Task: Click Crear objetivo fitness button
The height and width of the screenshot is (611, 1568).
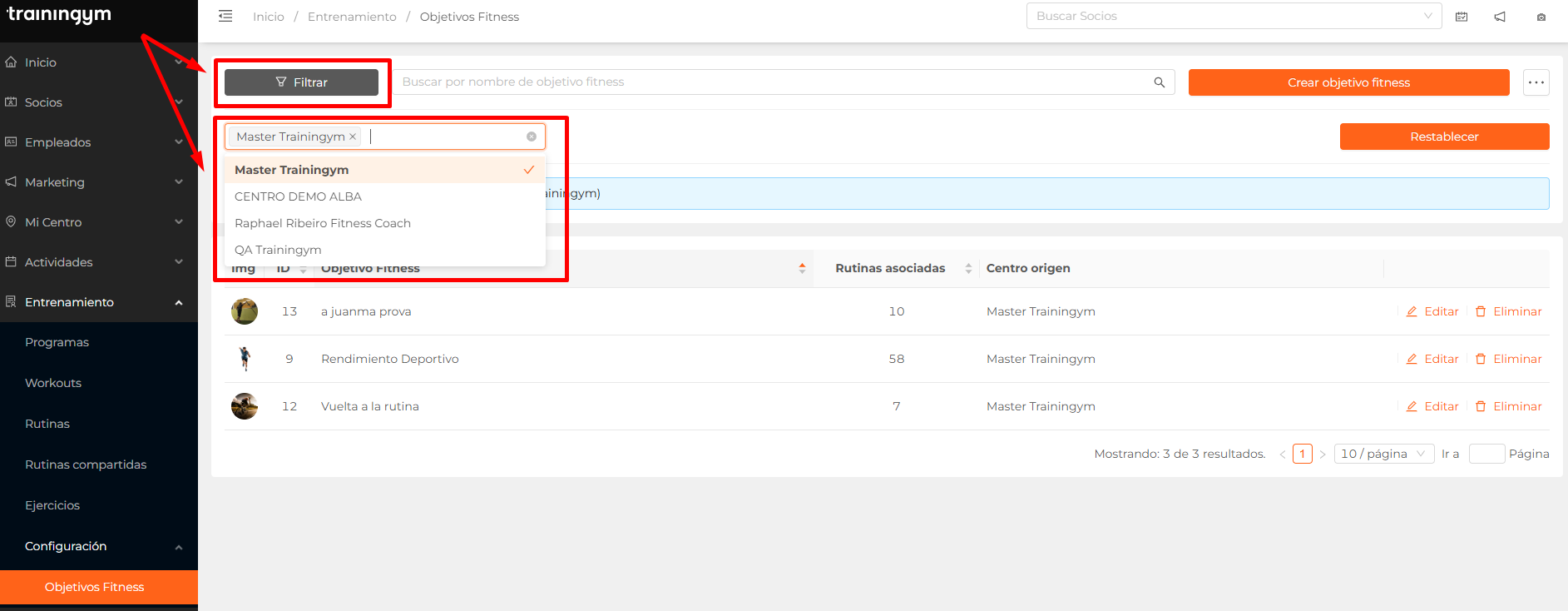Action: pyautogui.click(x=1348, y=82)
